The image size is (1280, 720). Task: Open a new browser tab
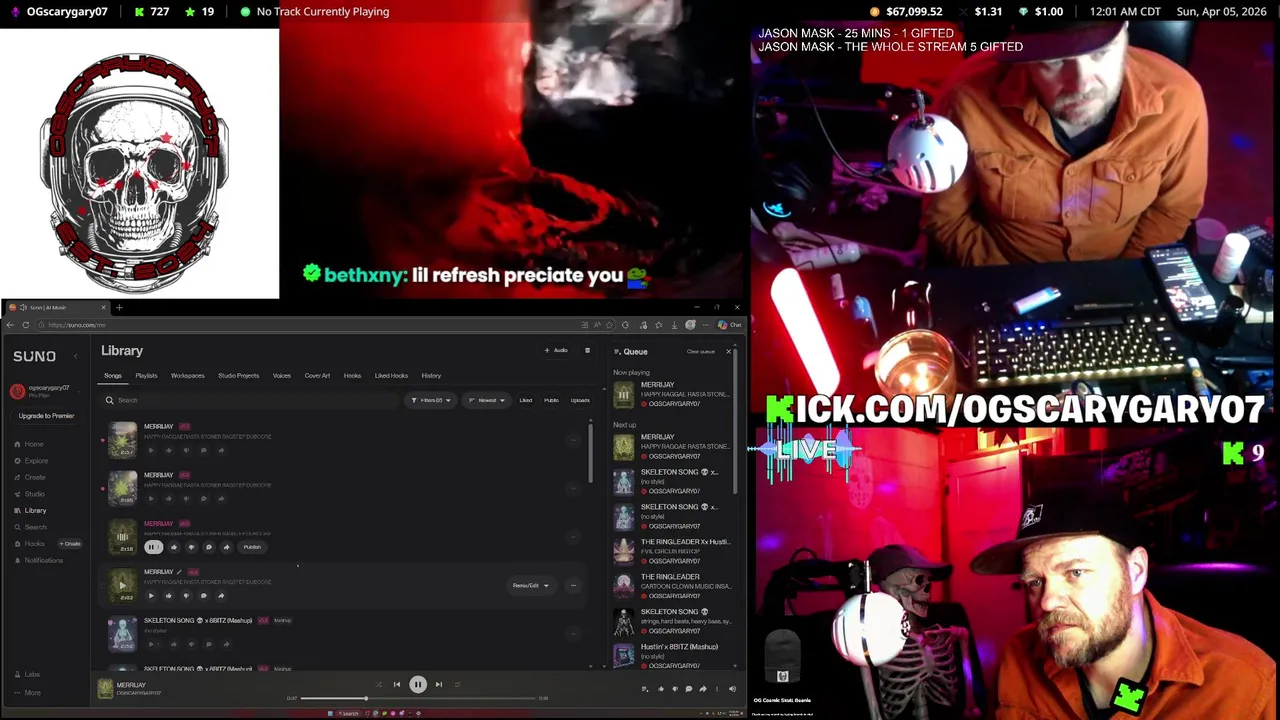click(118, 308)
